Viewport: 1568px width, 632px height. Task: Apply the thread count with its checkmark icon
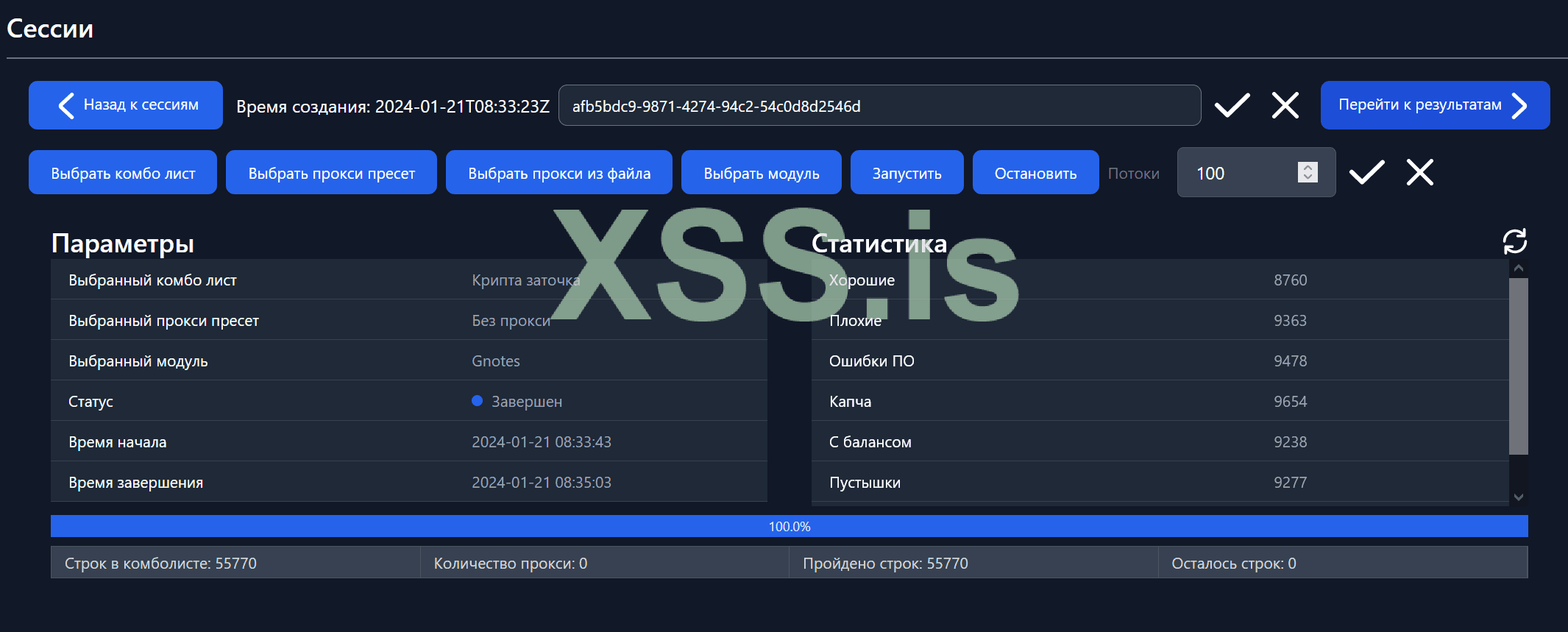tap(1367, 172)
